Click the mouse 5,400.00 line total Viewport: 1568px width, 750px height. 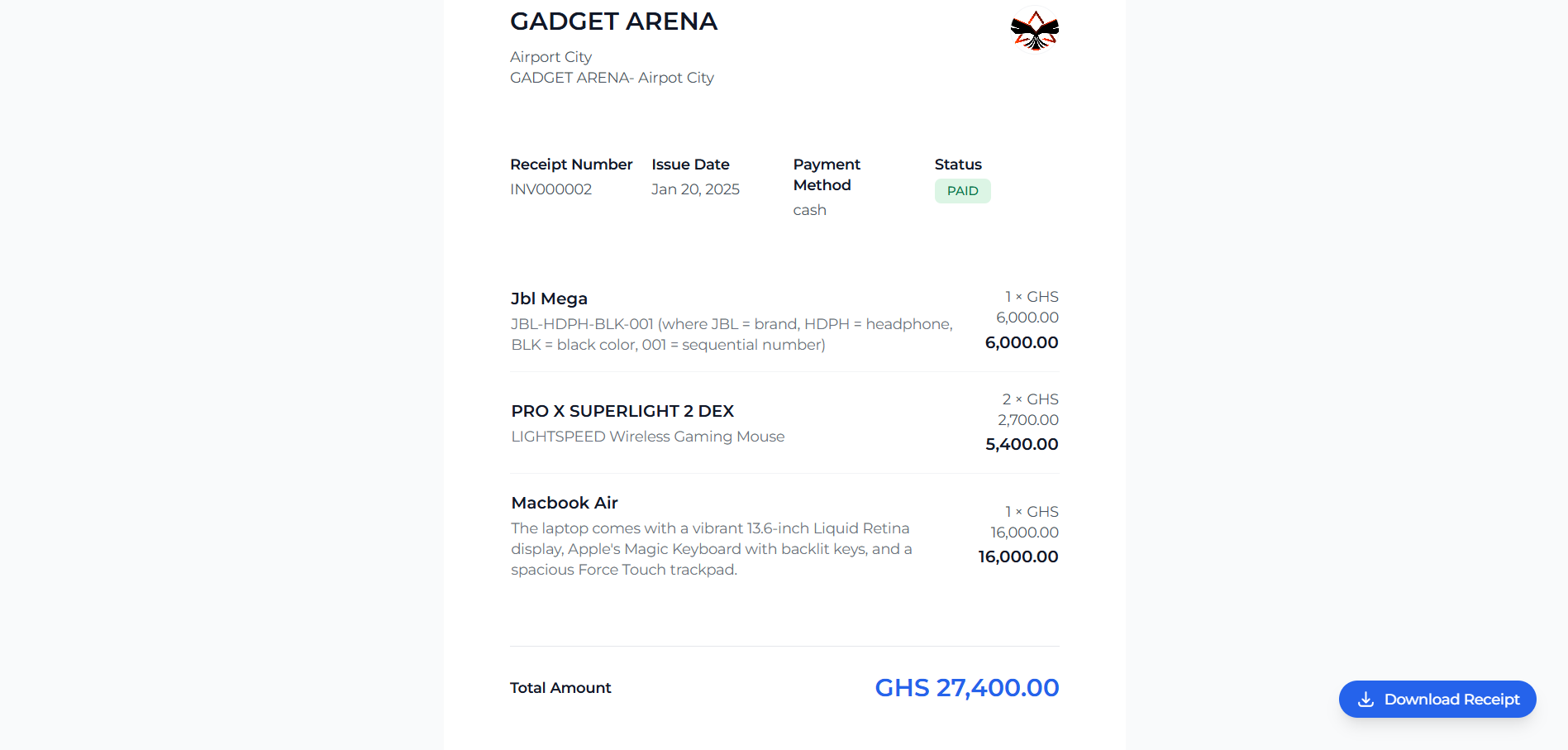(1022, 444)
